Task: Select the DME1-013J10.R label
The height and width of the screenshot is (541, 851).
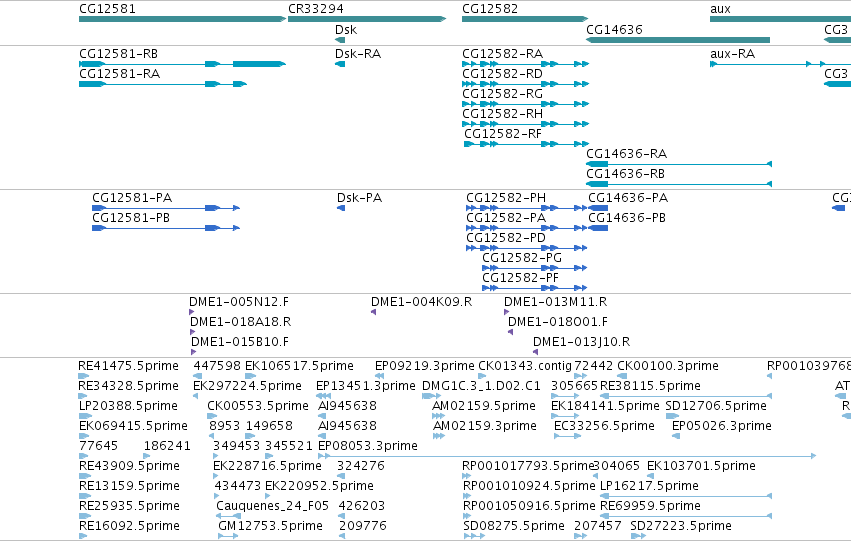Action: (x=581, y=342)
